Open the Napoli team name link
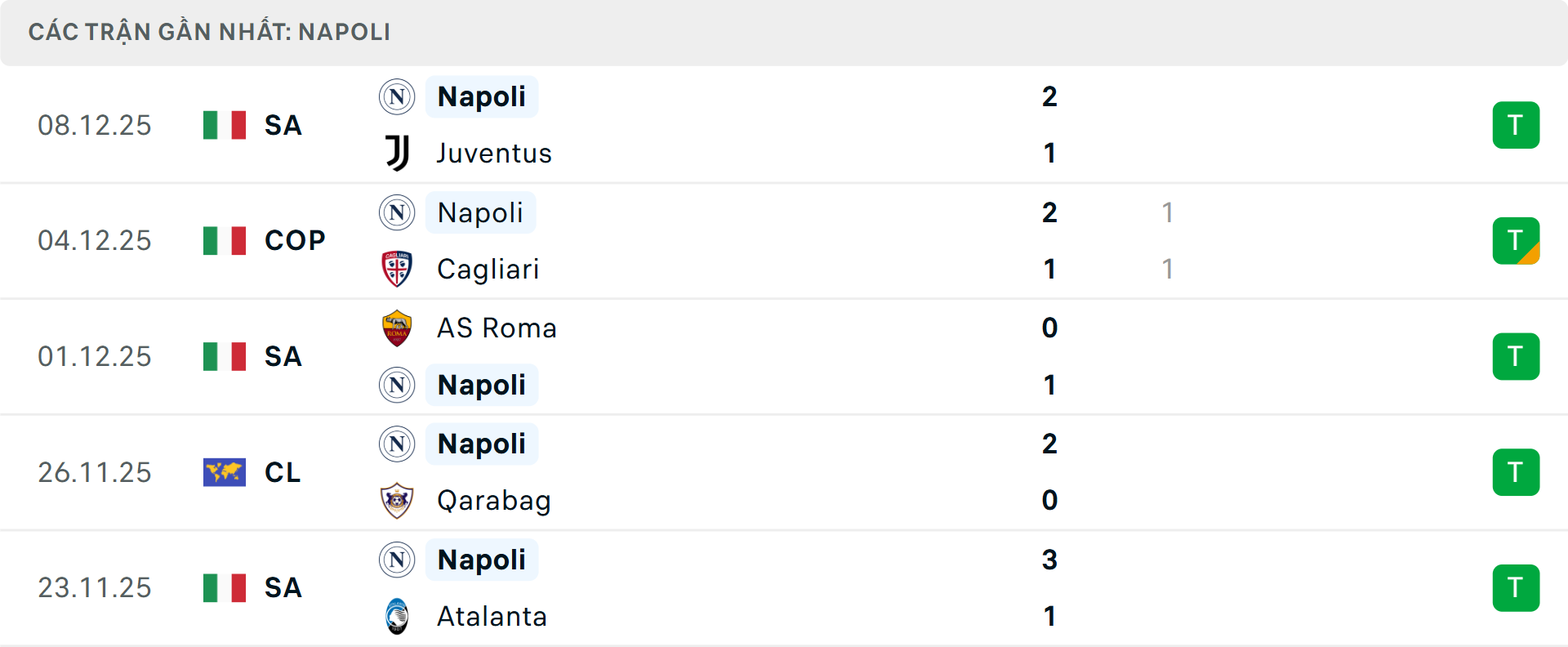This screenshot has width=1568, height=647. click(x=482, y=96)
